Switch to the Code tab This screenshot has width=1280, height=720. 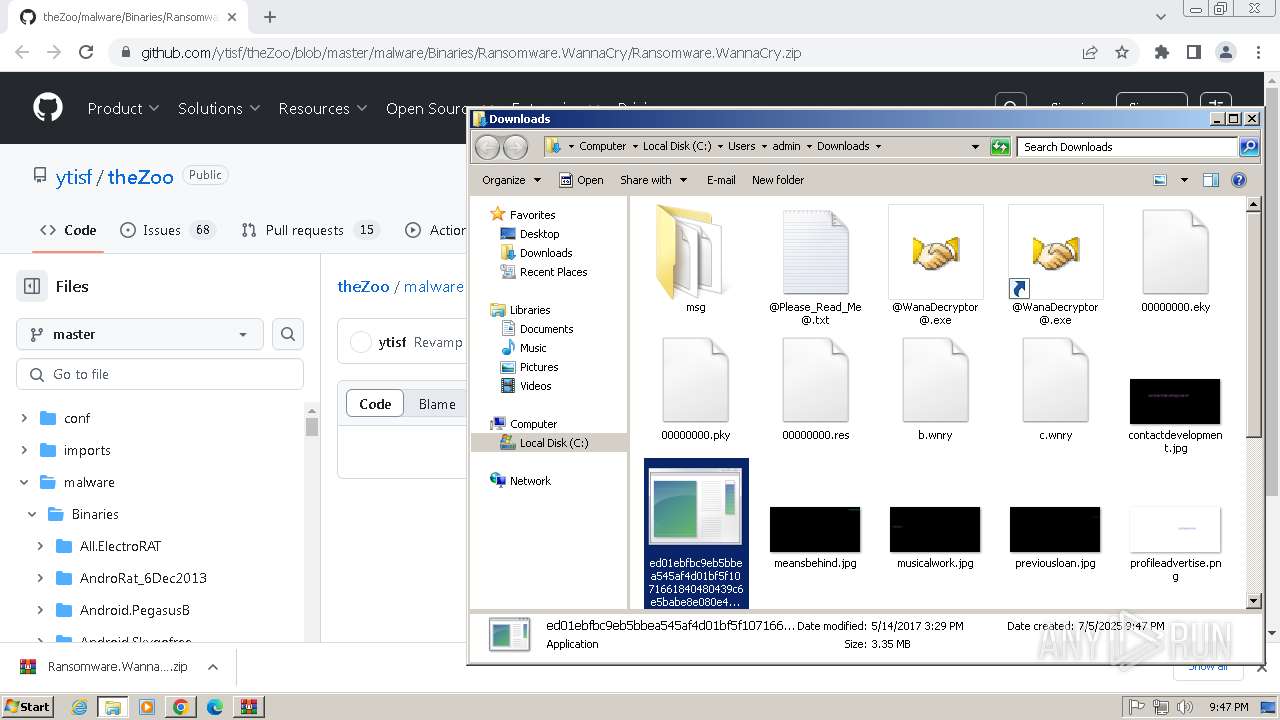[68, 230]
